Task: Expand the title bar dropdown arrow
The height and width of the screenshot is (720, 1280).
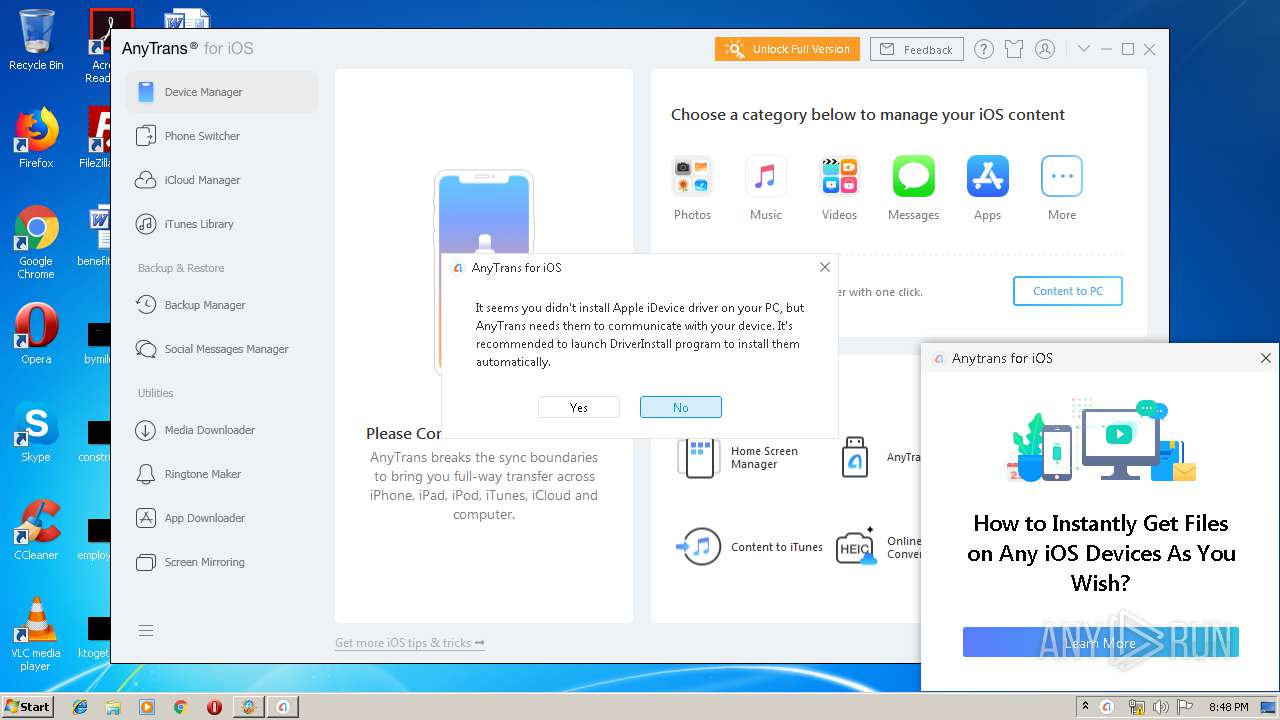Action: coord(1083,49)
